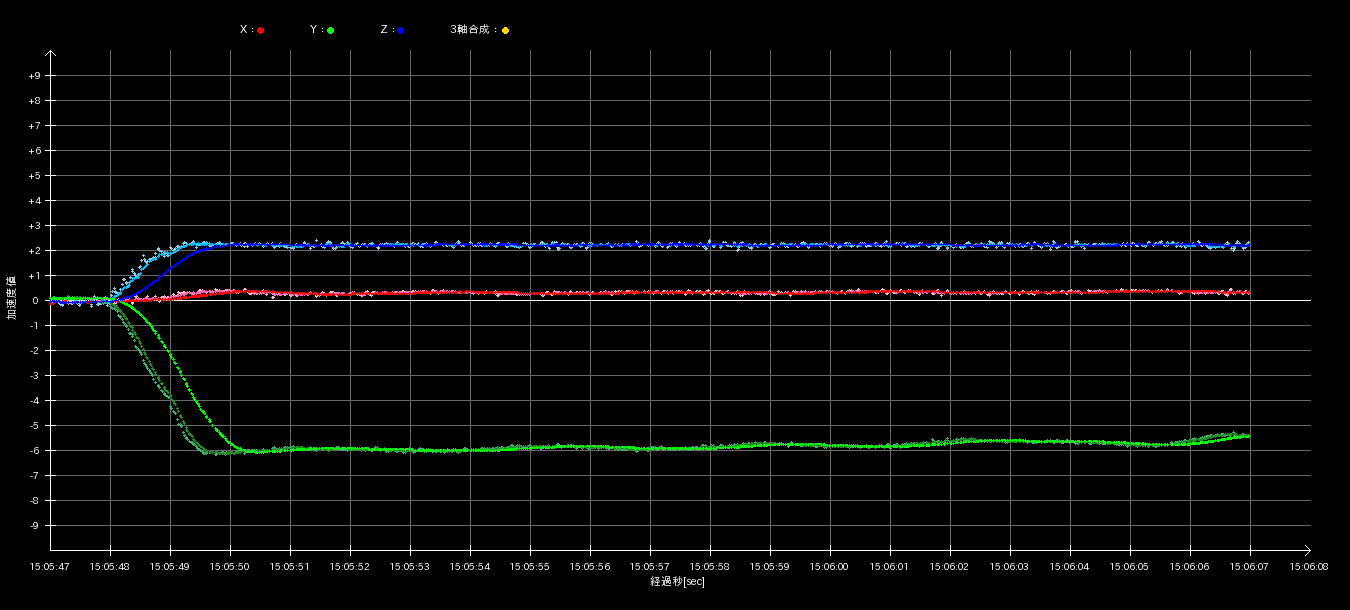Pick the +2 Y-axis tick label

[x=35, y=251]
